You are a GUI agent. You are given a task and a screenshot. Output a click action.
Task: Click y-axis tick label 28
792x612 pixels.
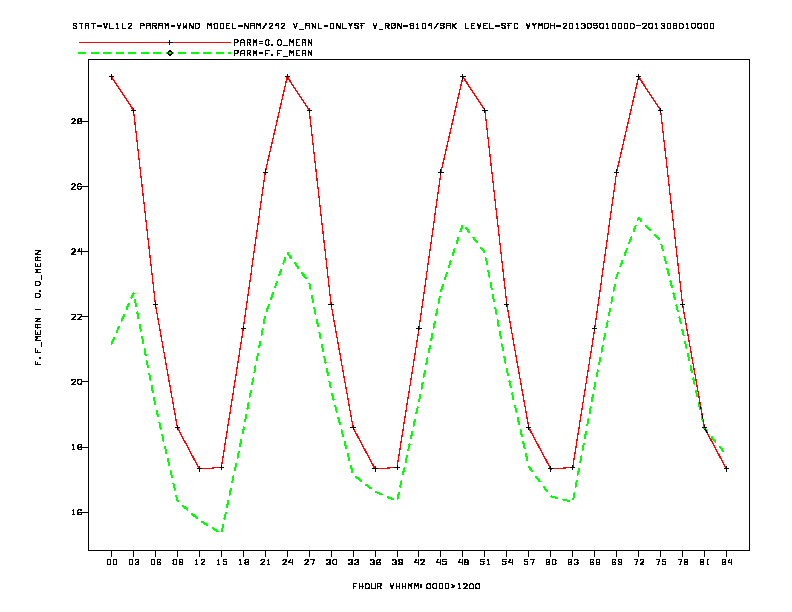(77, 121)
